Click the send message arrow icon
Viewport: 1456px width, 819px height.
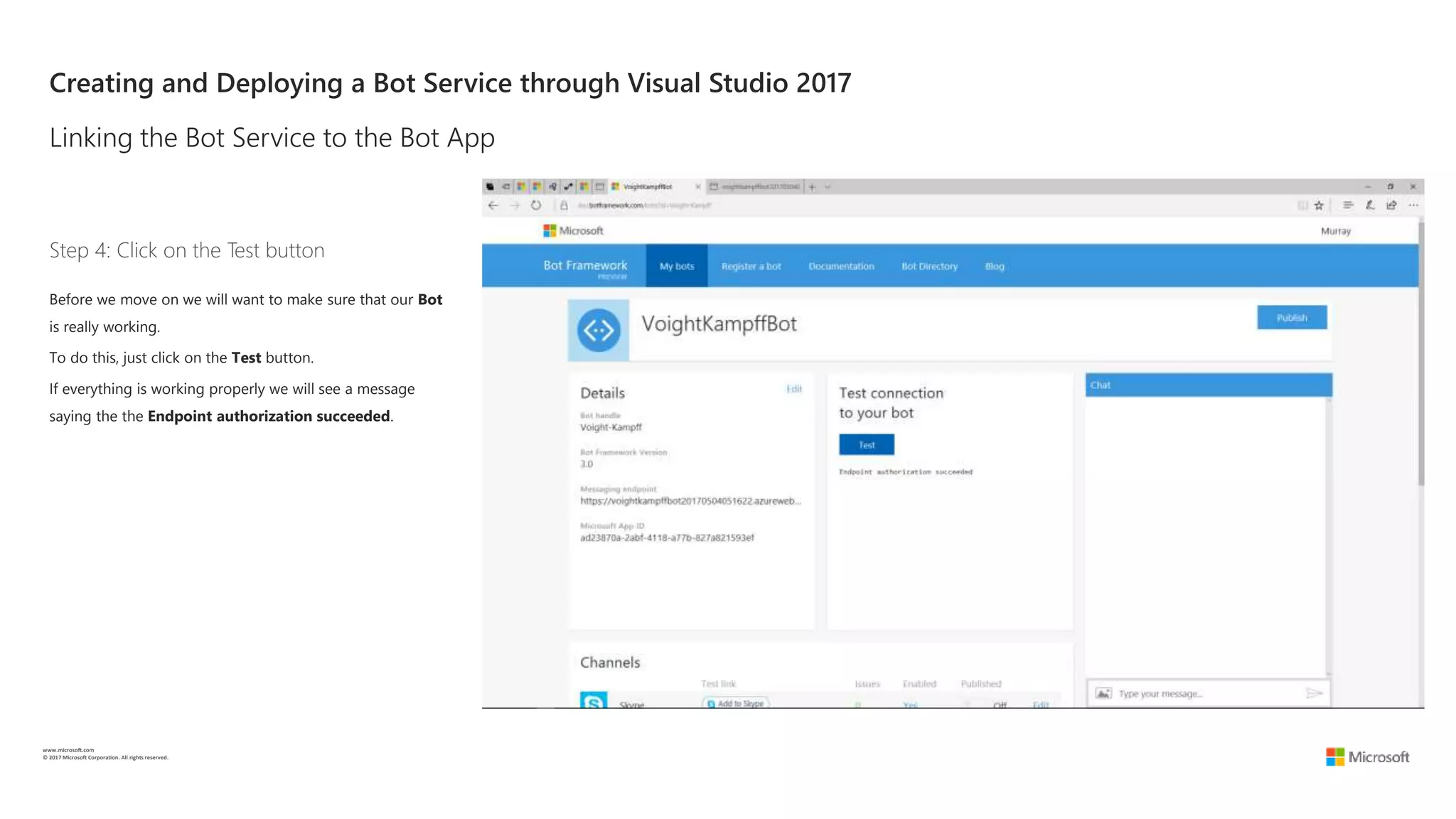(1314, 693)
